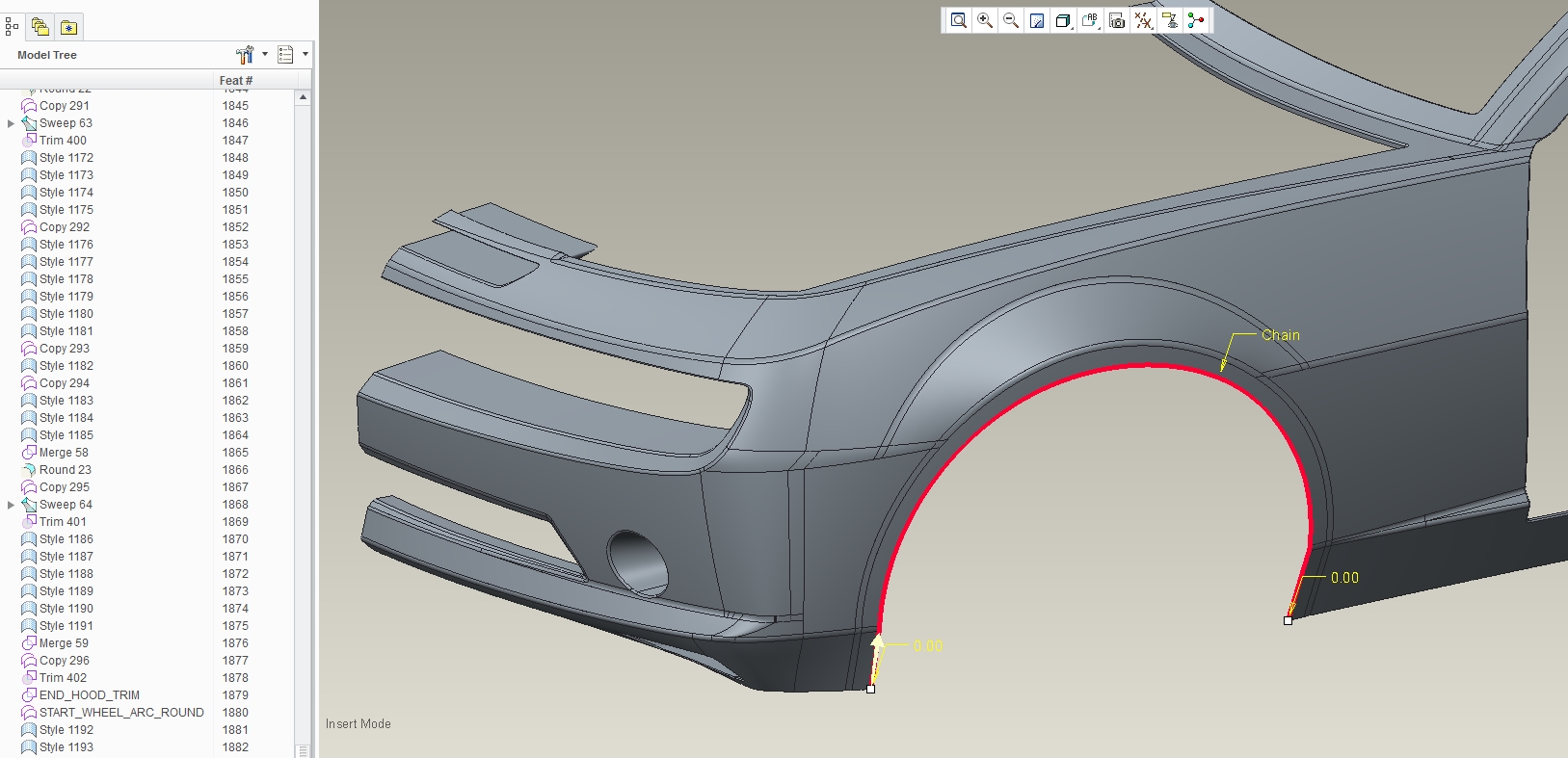Toggle the Annotation Display icon
The width and height of the screenshot is (1568, 758).
pos(1170,20)
